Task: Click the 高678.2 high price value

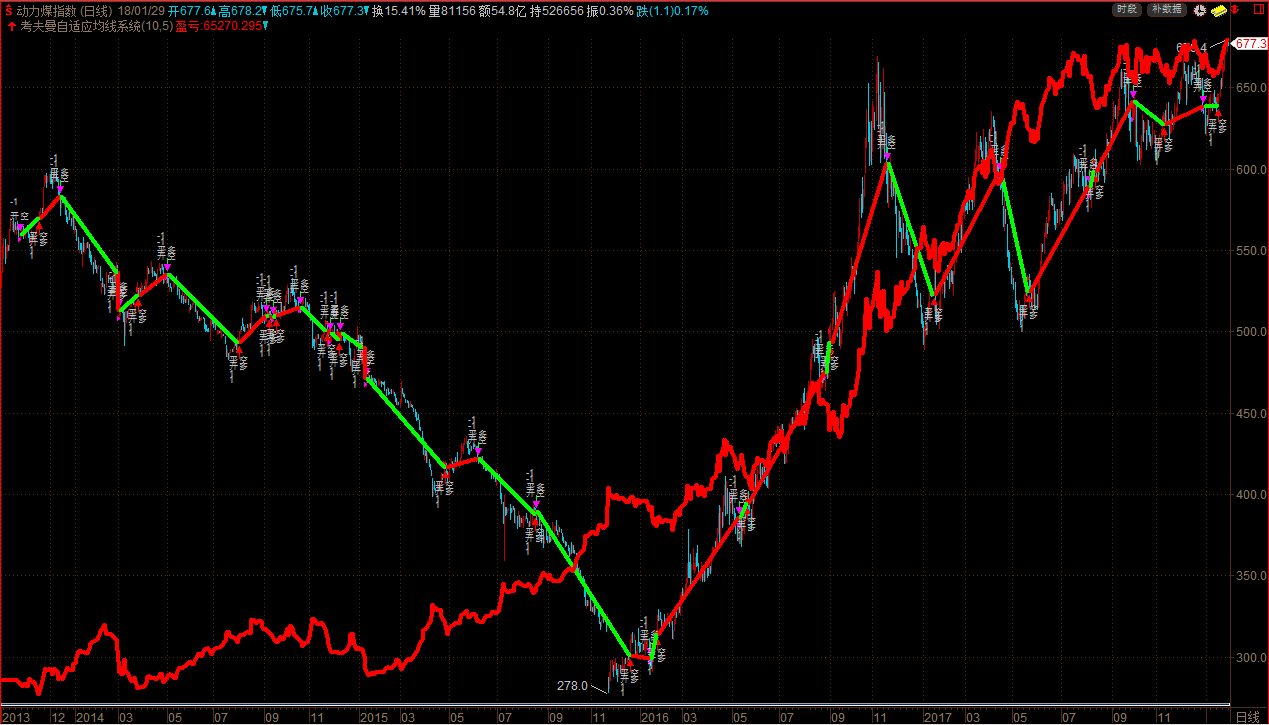Action: [241, 10]
